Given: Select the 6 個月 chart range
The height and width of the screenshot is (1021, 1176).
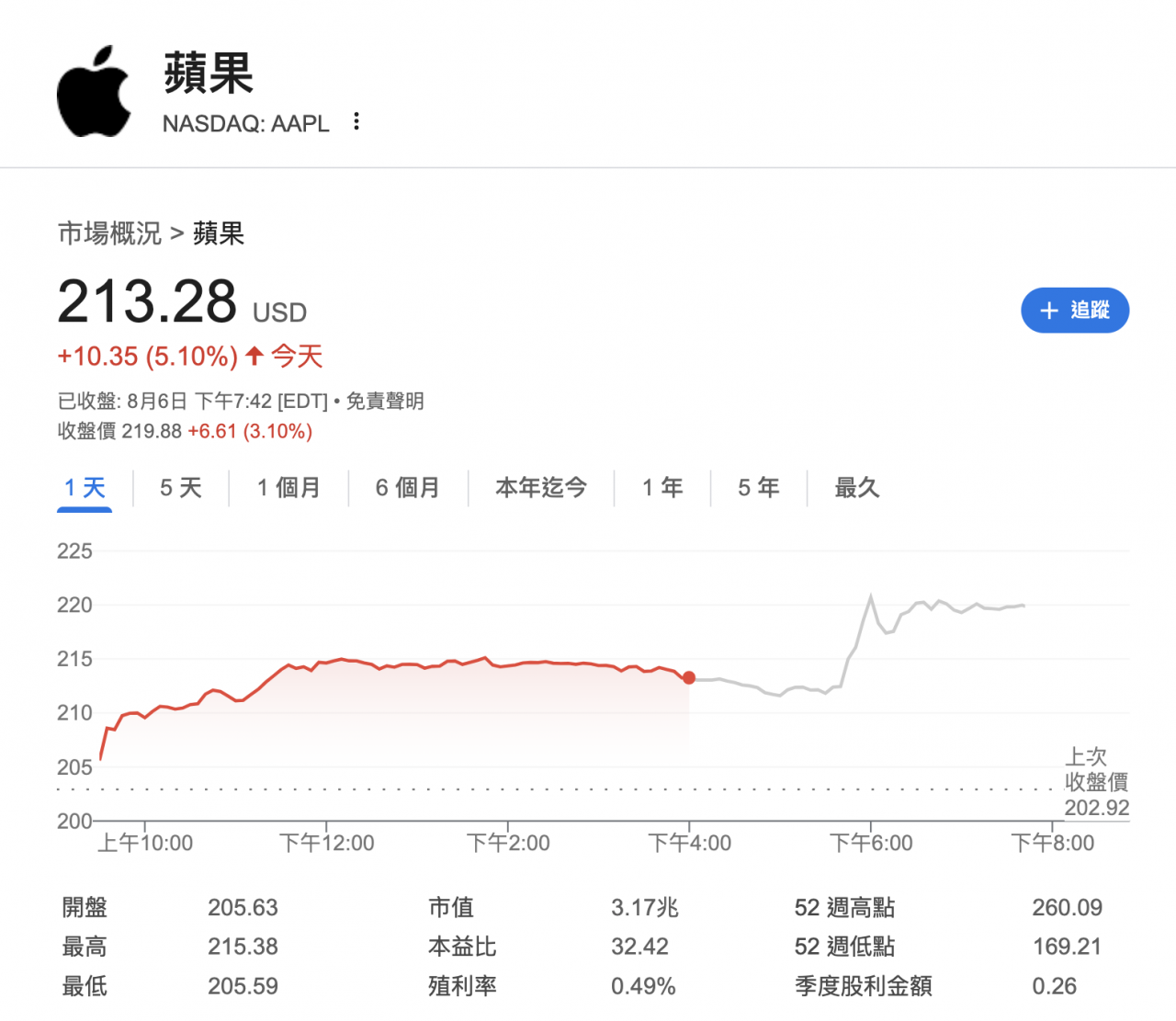Looking at the screenshot, I should tap(408, 488).
